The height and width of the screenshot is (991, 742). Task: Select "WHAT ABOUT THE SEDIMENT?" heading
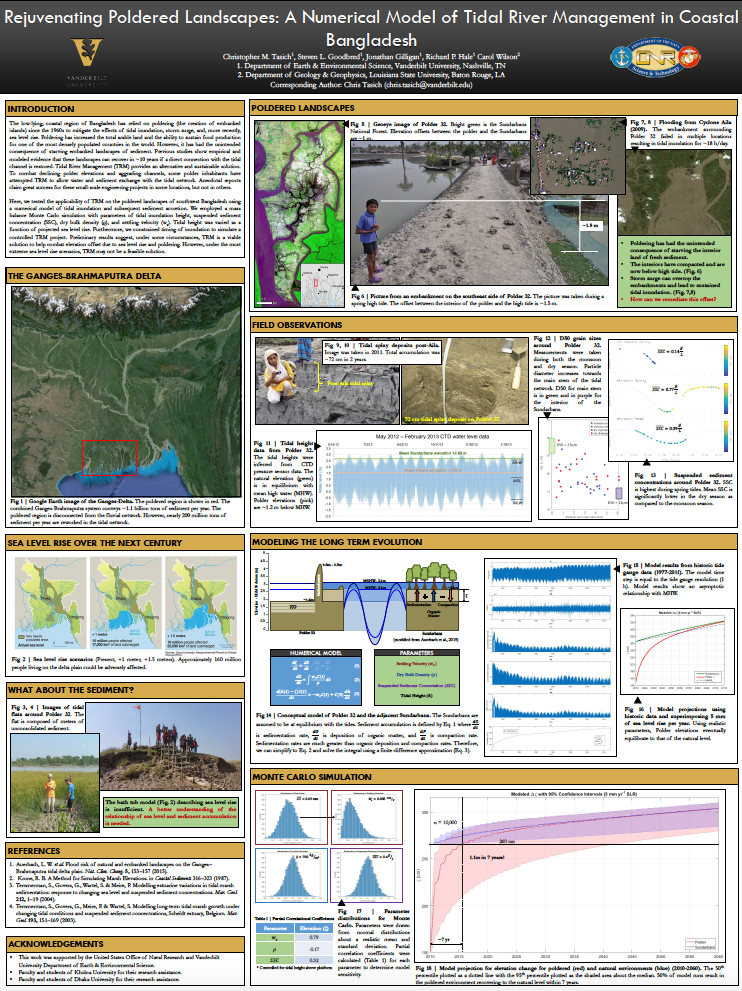(x=125, y=690)
